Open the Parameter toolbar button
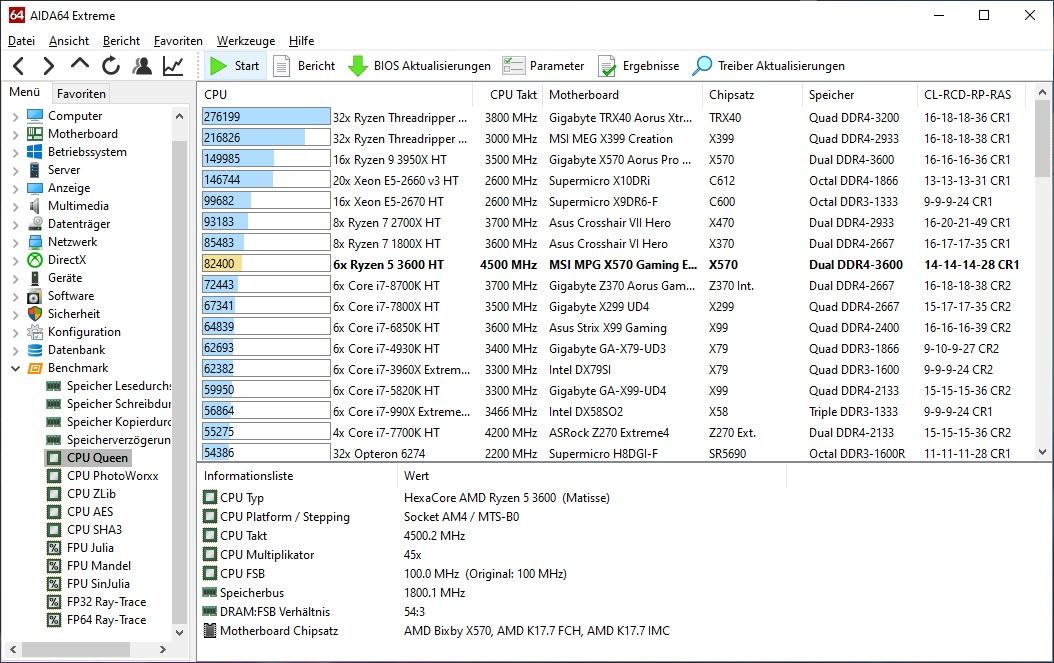The width and height of the screenshot is (1054, 663). tap(543, 66)
